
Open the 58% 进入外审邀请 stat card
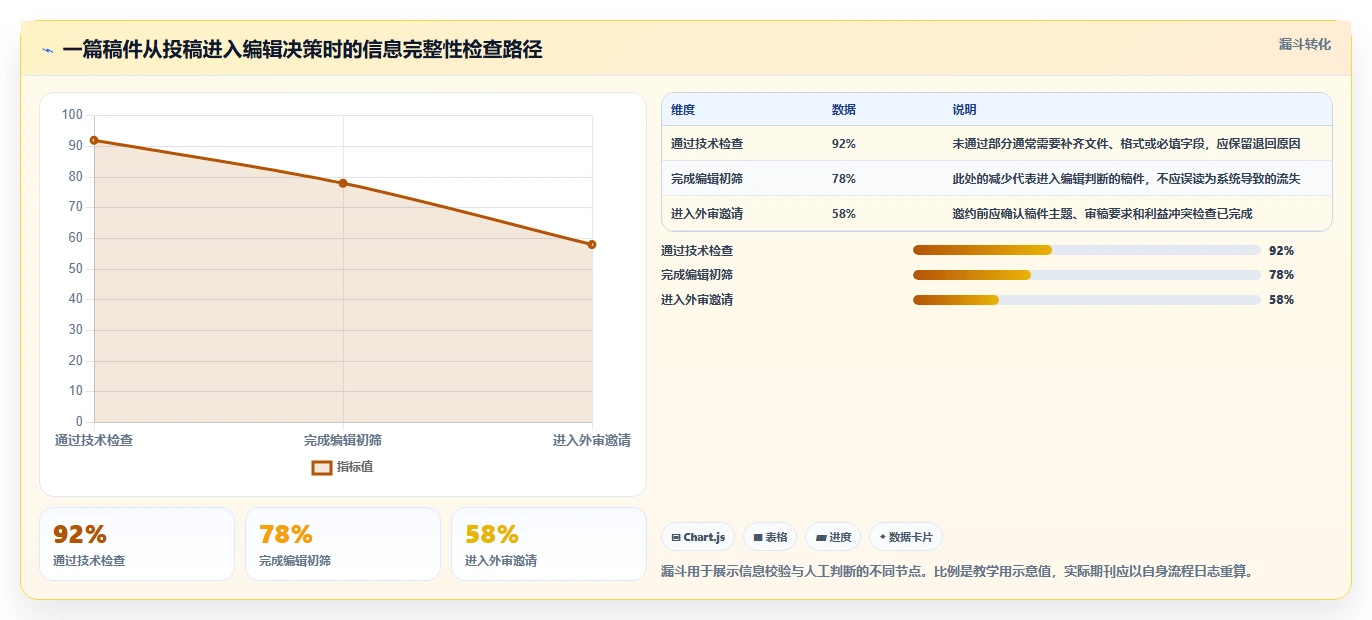pos(549,544)
